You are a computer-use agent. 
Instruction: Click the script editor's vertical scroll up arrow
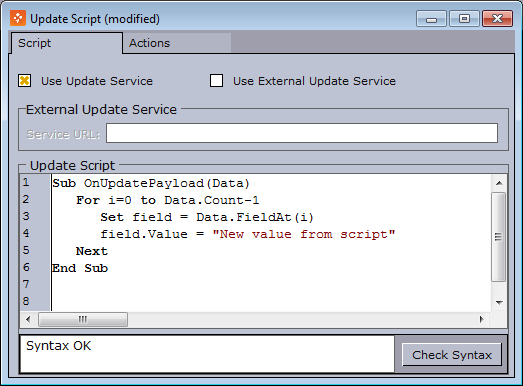pyautogui.click(x=499, y=183)
